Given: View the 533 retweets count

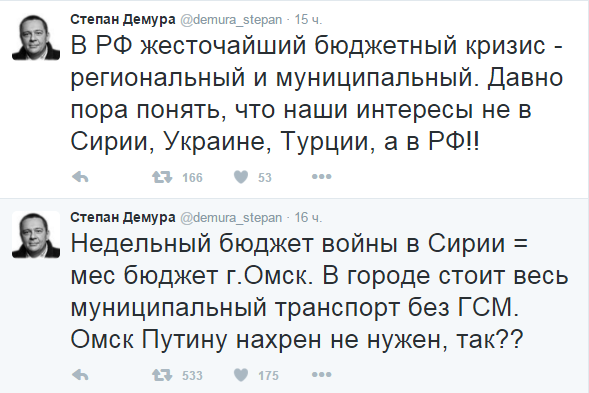Looking at the screenshot, I should tap(192, 375).
